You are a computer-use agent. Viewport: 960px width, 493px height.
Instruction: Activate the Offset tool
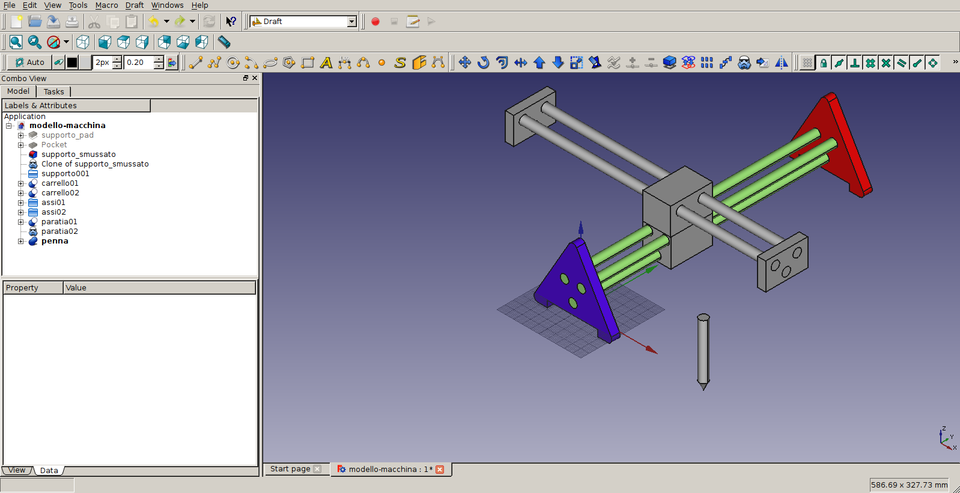(x=502, y=62)
